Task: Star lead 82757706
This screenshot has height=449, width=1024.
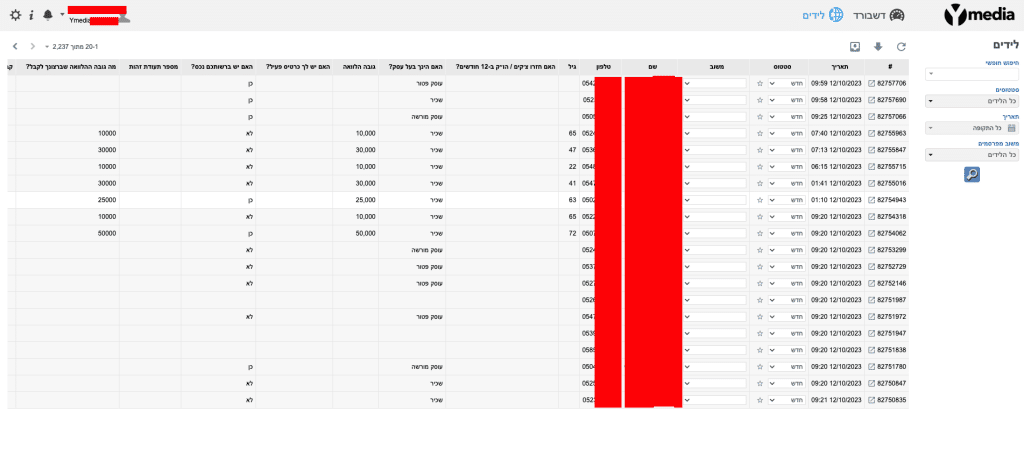Action: (760, 84)
